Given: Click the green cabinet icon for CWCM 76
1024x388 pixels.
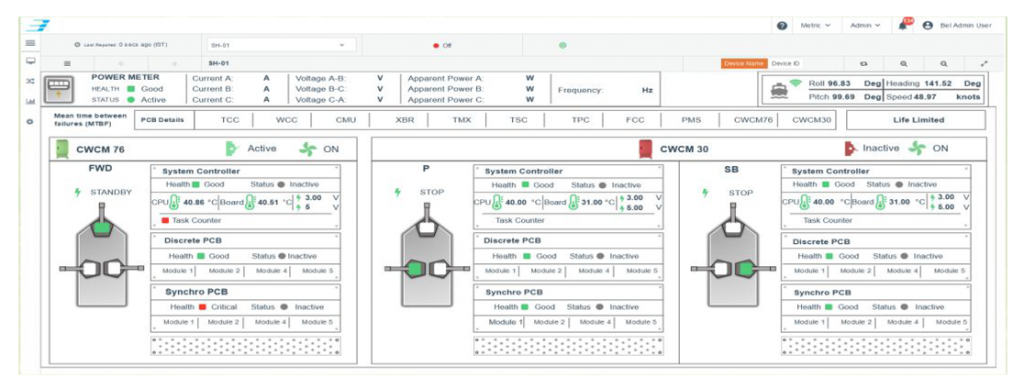Looking at the screenshot, I should (x=63, y=148).
